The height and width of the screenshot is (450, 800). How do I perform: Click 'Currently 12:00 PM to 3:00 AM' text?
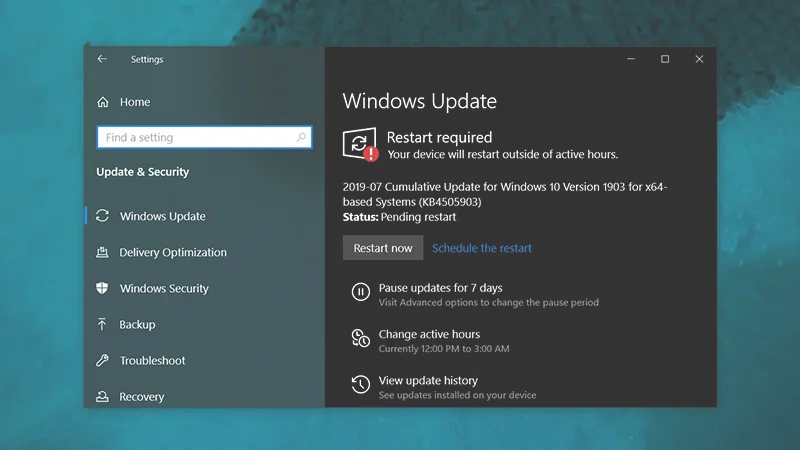444,349
